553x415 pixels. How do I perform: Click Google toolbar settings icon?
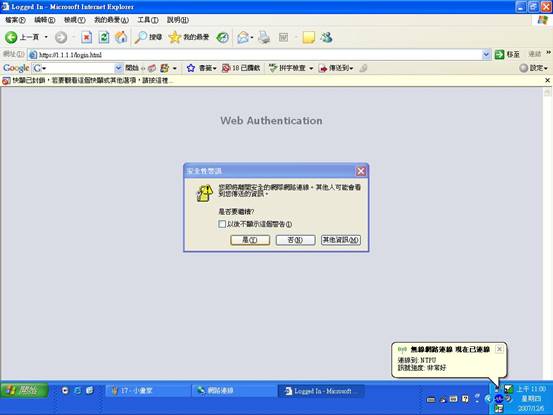click(x=524, y=68)
